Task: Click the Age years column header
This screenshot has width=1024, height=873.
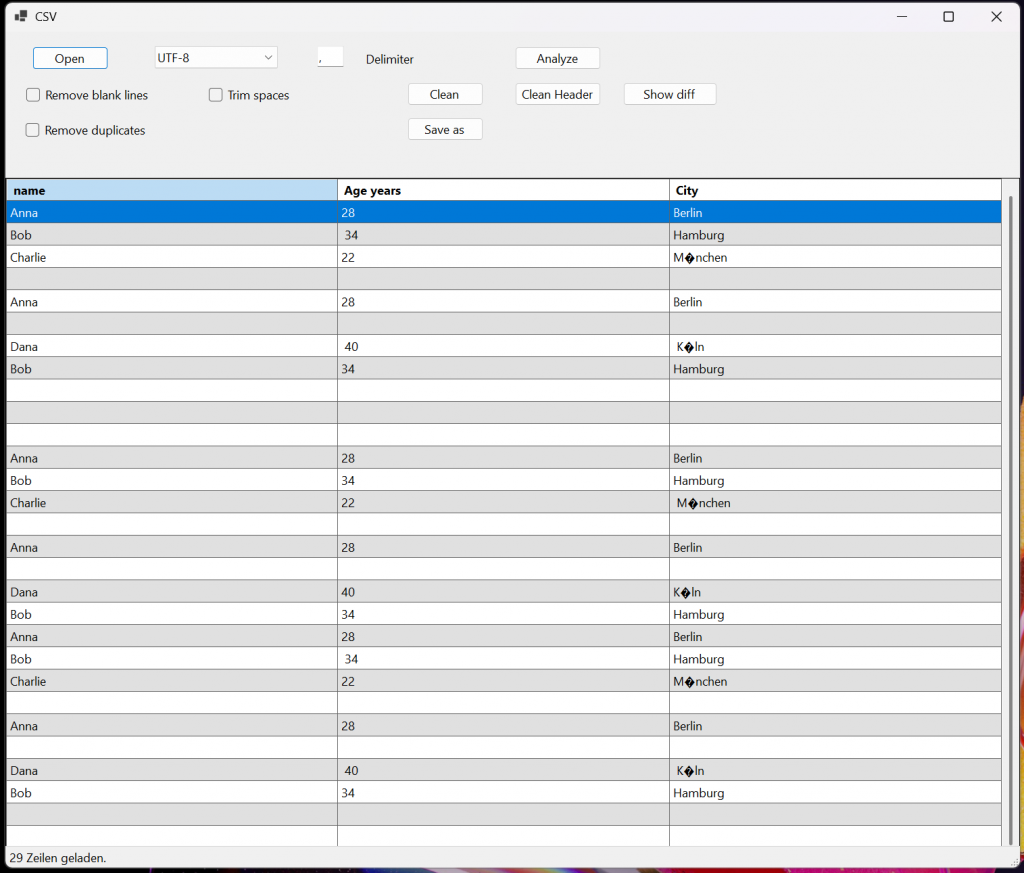Action: point(503,190)
